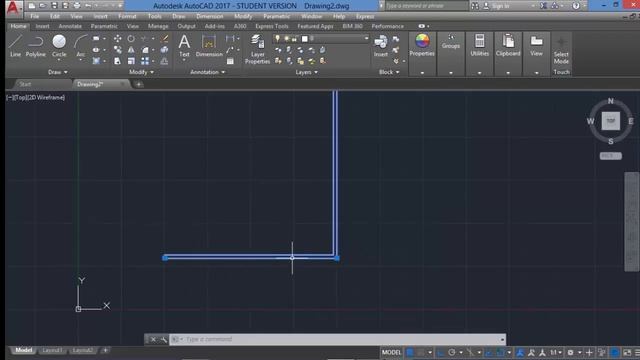Click the Copy tool icon

(118, 50)
